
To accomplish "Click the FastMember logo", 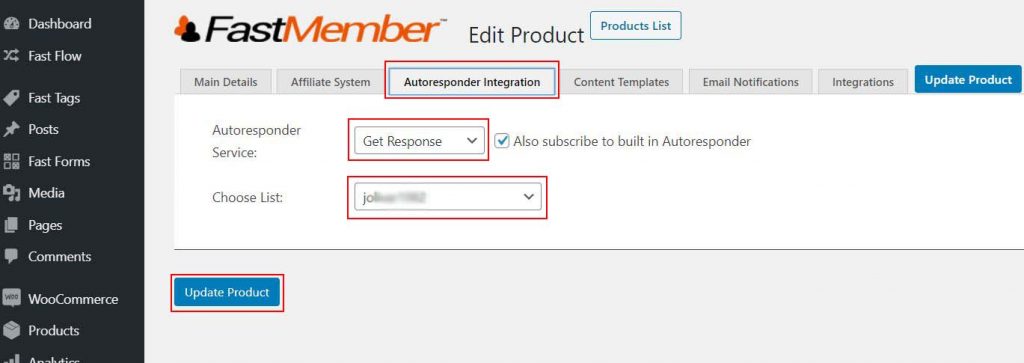I will (x=310, y=30).
